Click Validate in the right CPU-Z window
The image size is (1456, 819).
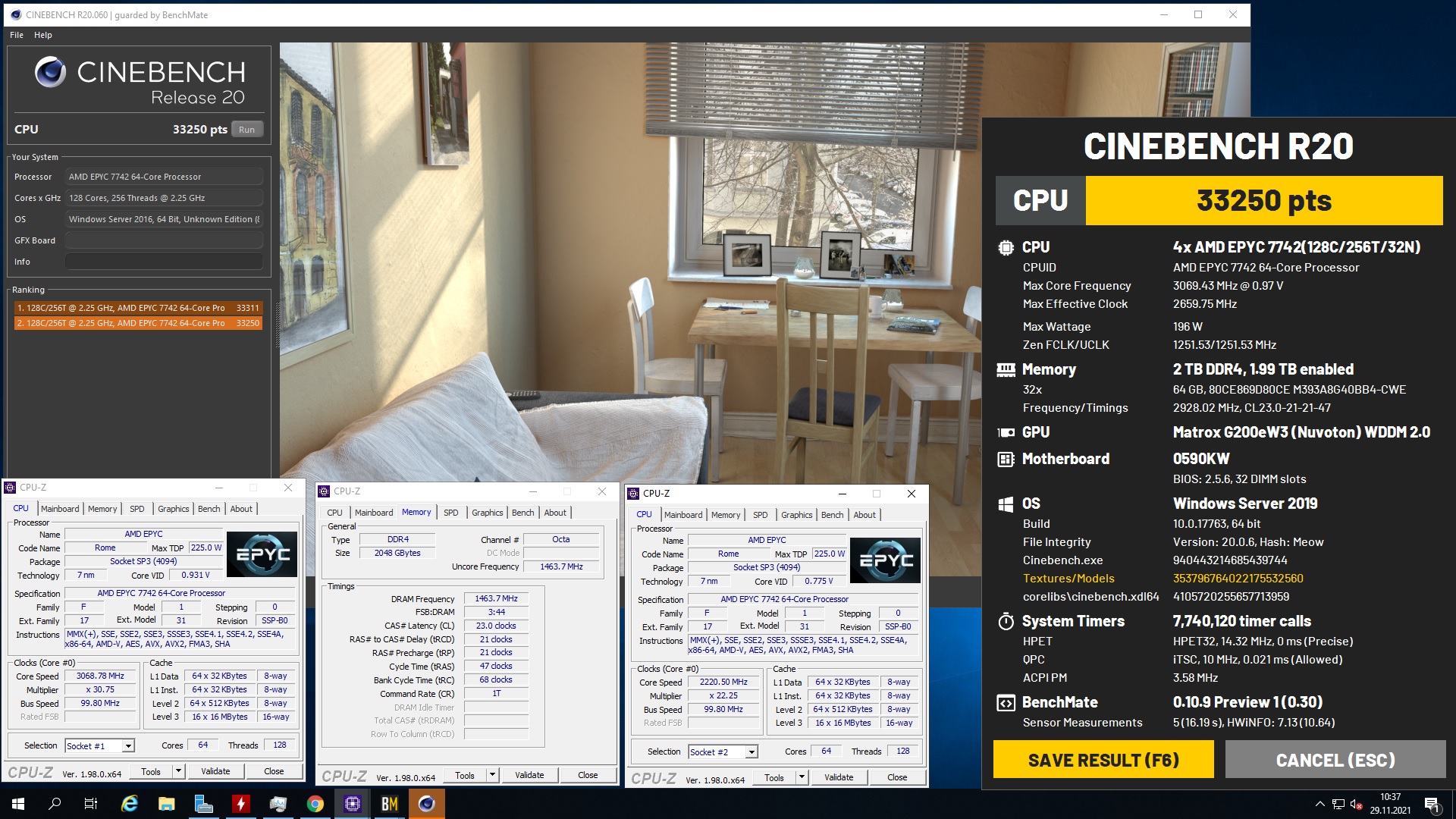(x=839, y=777)
